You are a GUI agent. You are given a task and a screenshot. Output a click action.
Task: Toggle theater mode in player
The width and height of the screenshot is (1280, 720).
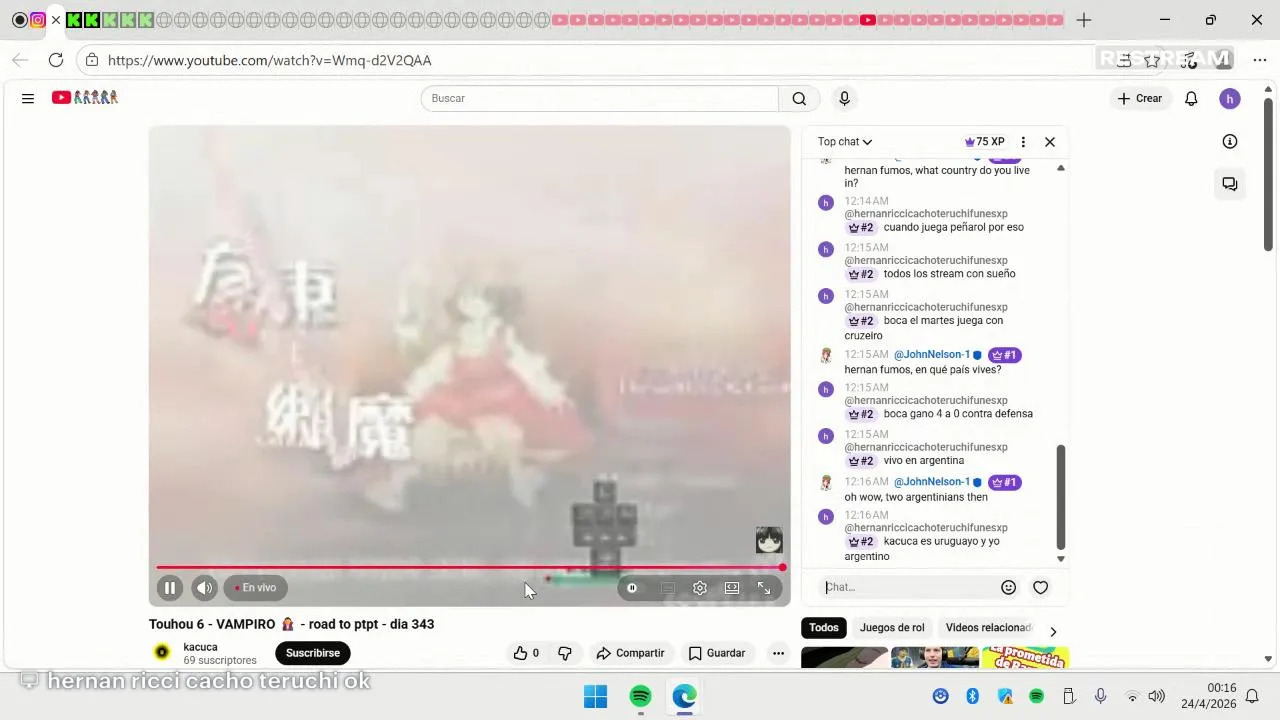[732, 588]
